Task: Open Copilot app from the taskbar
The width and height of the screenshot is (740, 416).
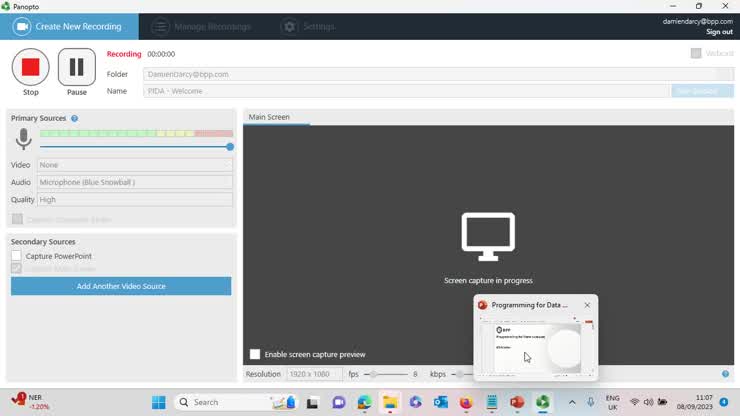Action: 415,402
